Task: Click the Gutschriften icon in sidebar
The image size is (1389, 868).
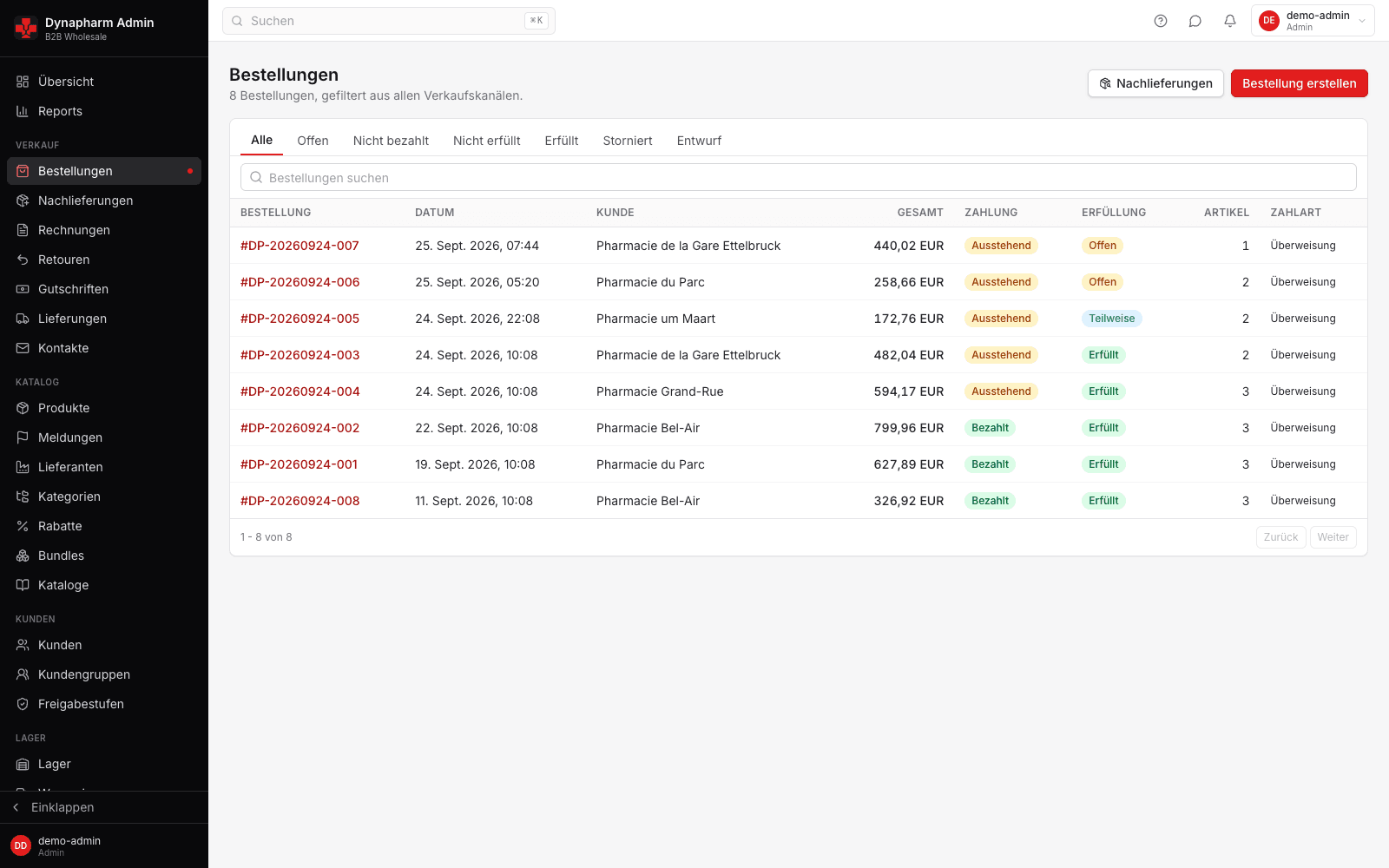Action: click(x=23, y=289)
